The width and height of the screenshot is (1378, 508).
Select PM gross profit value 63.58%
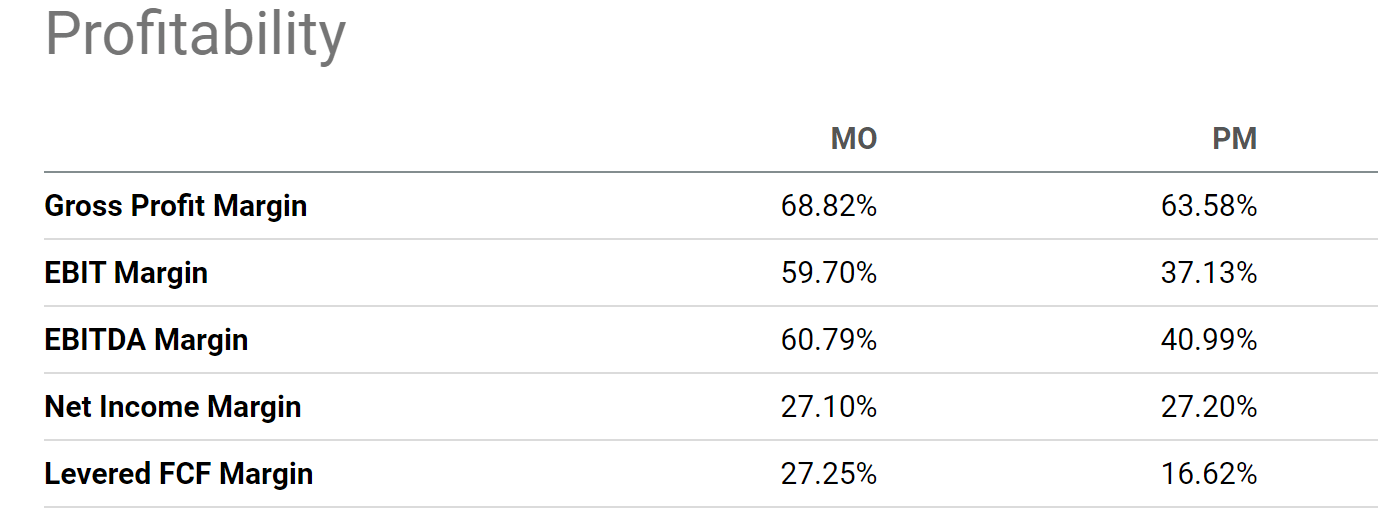pyautogui.click(x=1209, y=206)
